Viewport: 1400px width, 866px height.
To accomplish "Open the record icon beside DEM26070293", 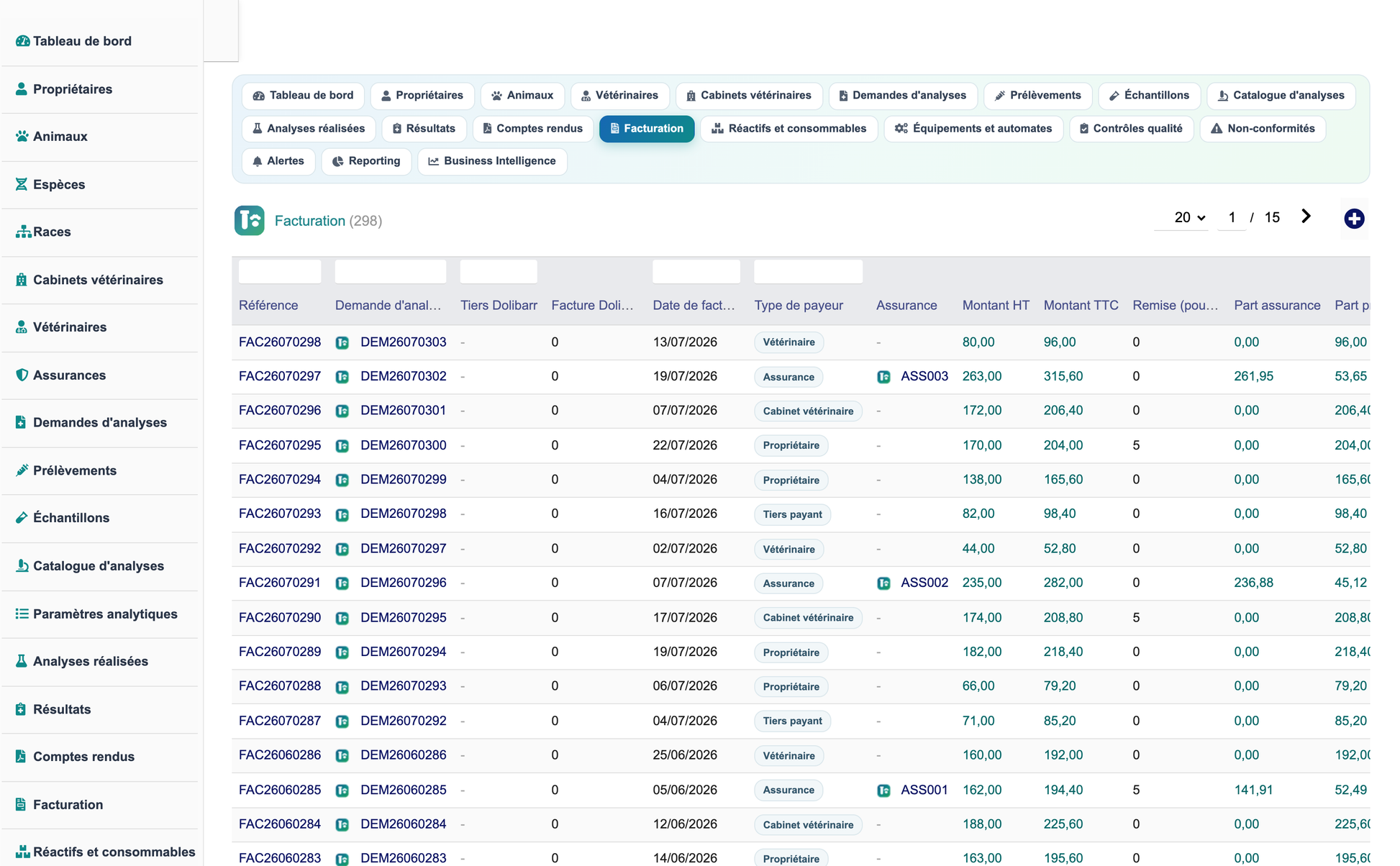I will point(342,687).
